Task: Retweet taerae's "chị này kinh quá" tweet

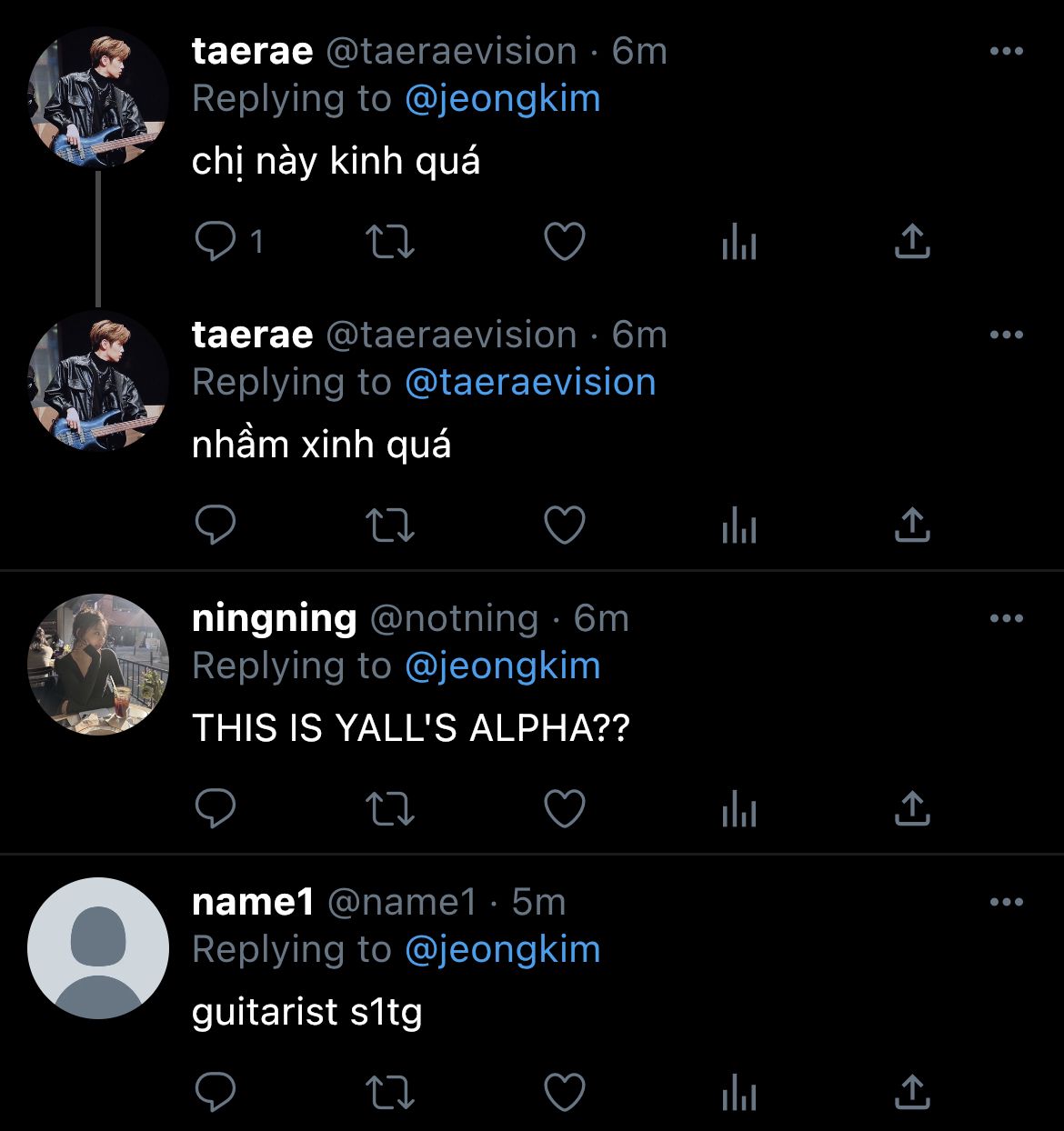Action: tap(389, 242)
